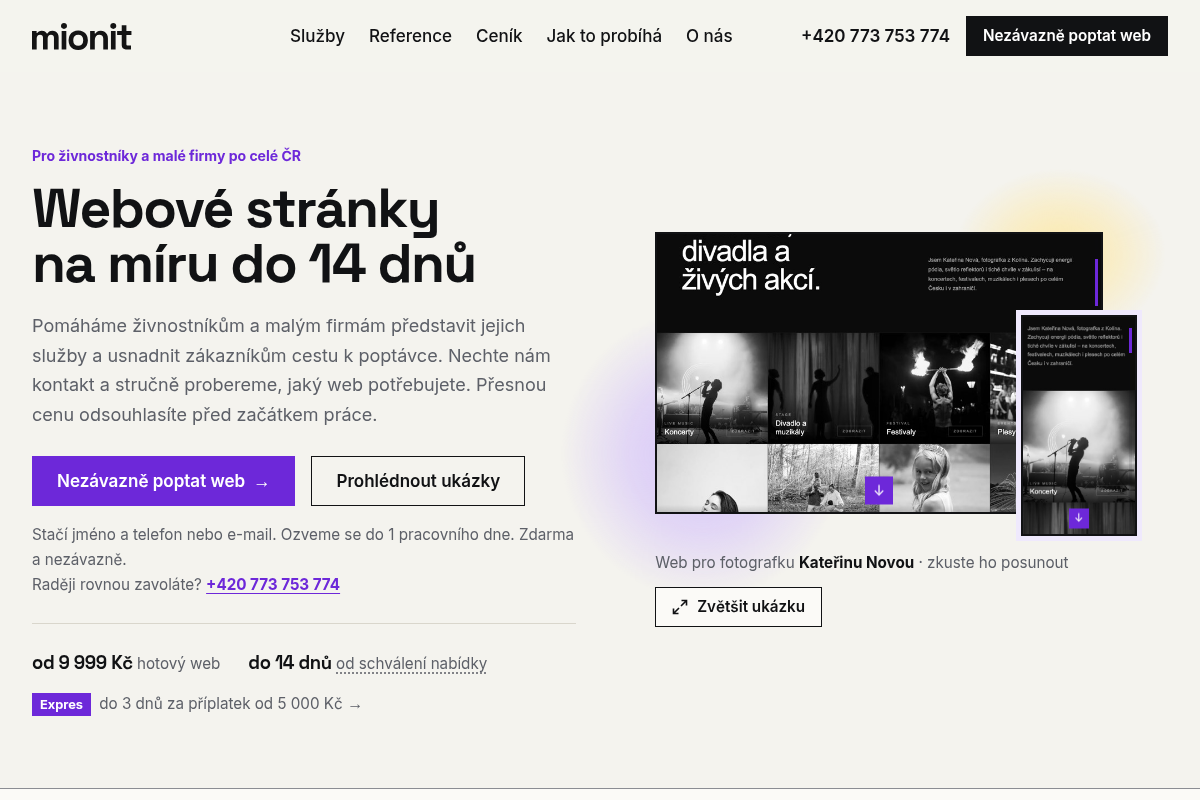The image size is (1200, 800).
Task: Go to the Reference section
Action: click(410, 36)
